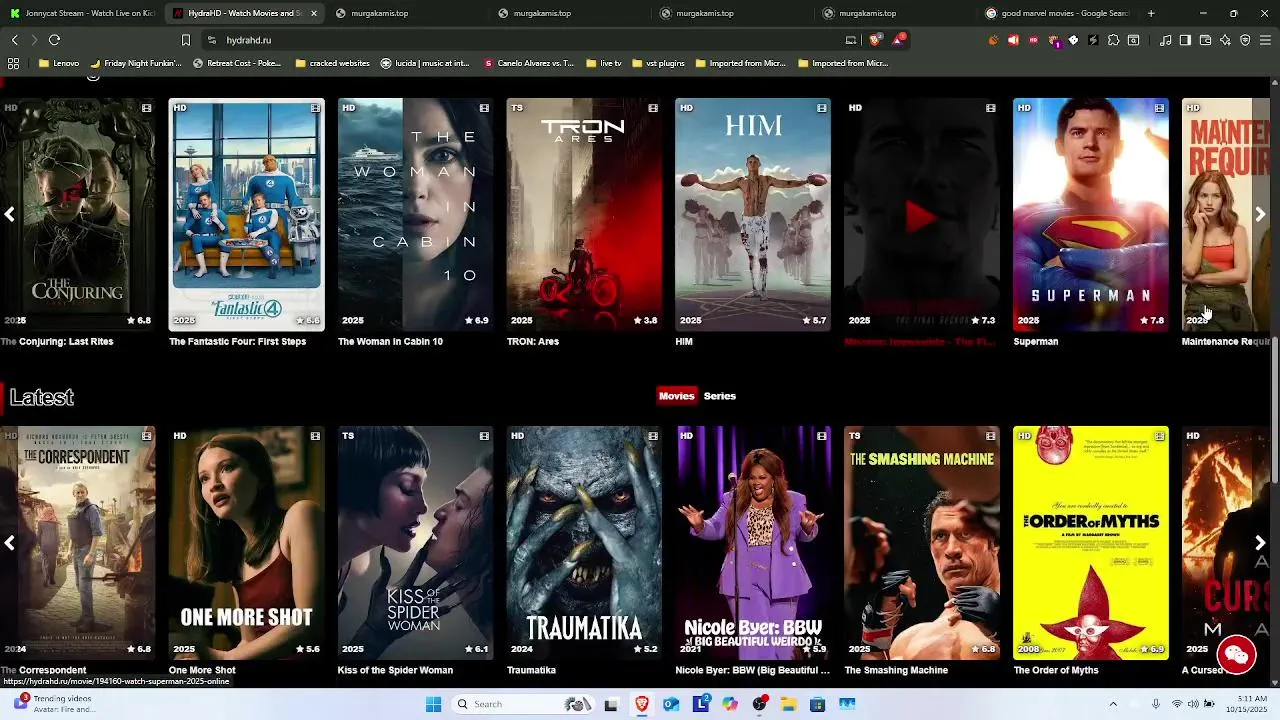Open Brave Shields icon in address bar
The image size is (1280, 720).
pyautogui.click(x=876, y=40)
